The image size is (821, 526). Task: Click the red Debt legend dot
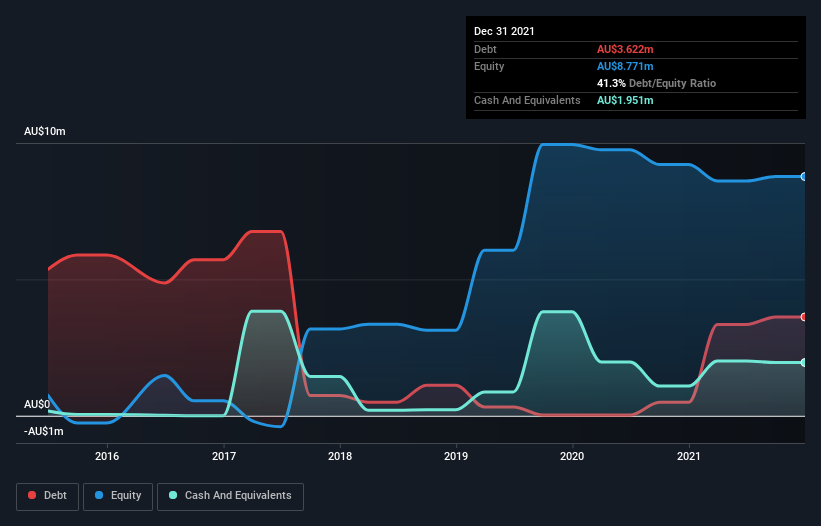tap(32, 495)
